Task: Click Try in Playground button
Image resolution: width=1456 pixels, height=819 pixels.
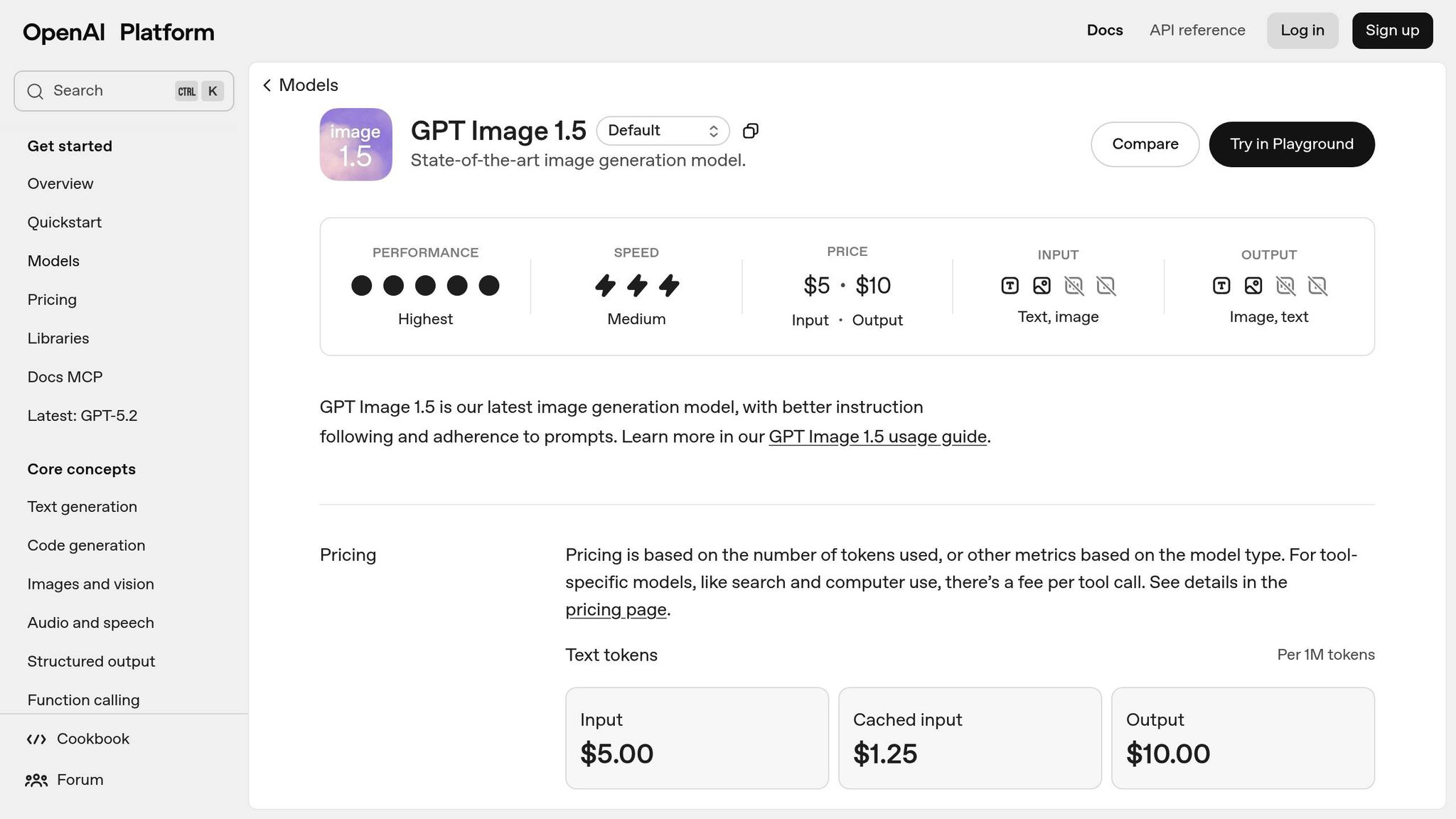Action: pos(1292,144)
